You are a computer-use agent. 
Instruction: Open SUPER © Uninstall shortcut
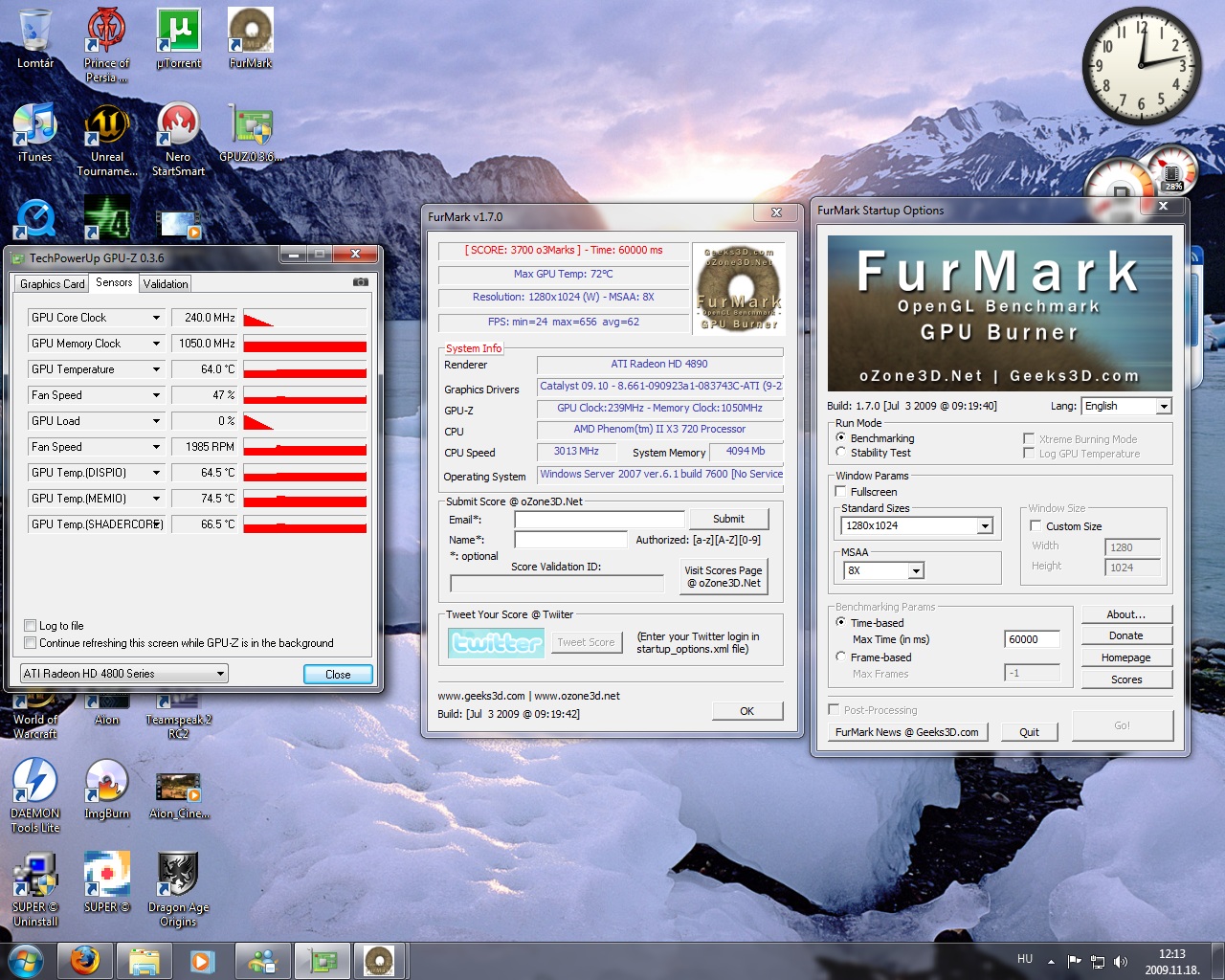(35, 889)
